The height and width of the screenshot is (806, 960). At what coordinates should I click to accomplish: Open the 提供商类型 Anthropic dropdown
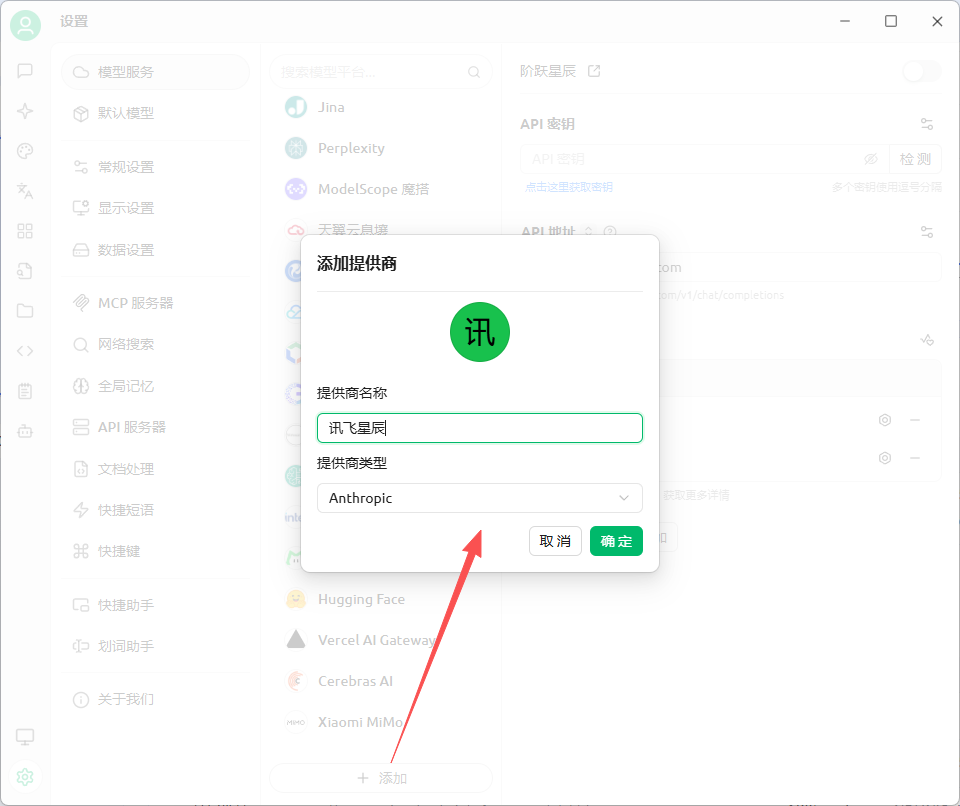pos(480,498)
